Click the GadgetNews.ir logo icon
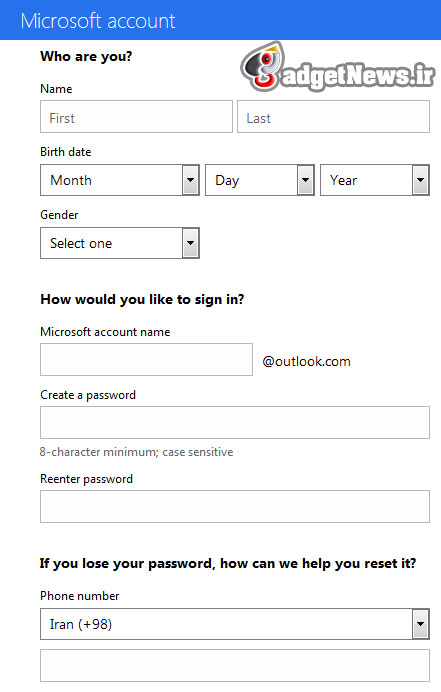Viewport: 441px width, 692px height. coord(263,66)
